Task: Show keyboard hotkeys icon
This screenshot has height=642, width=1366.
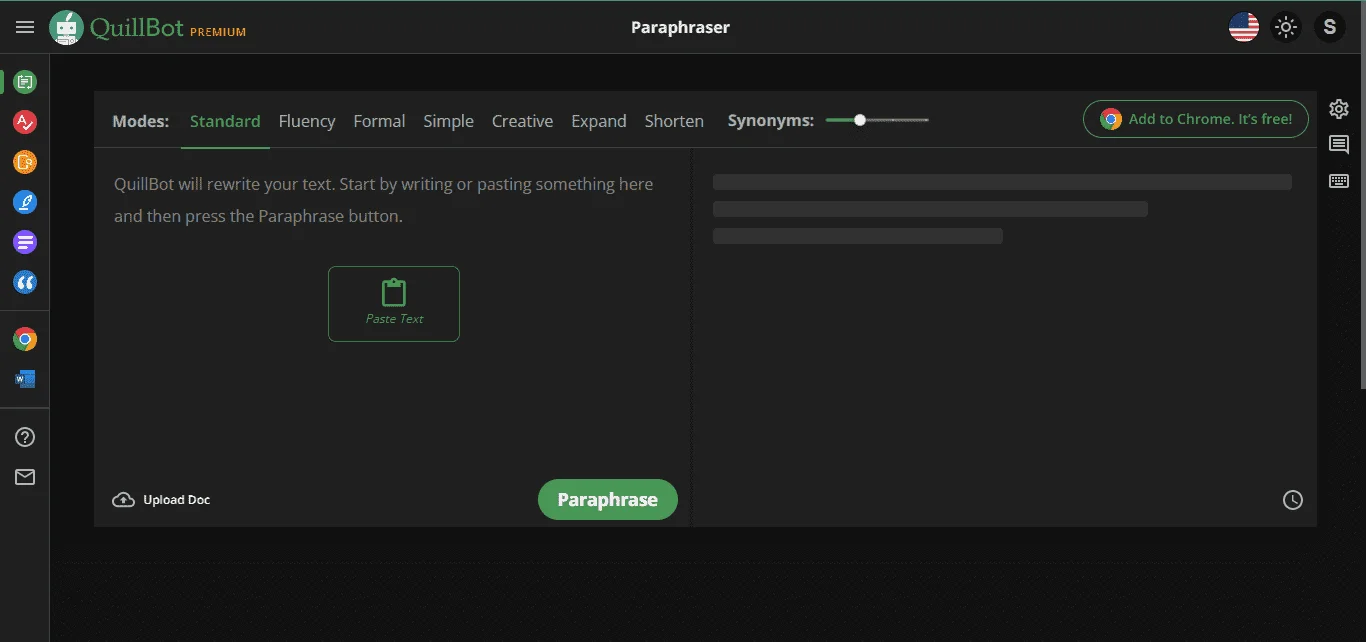Action: click(x=1339, y=181)
